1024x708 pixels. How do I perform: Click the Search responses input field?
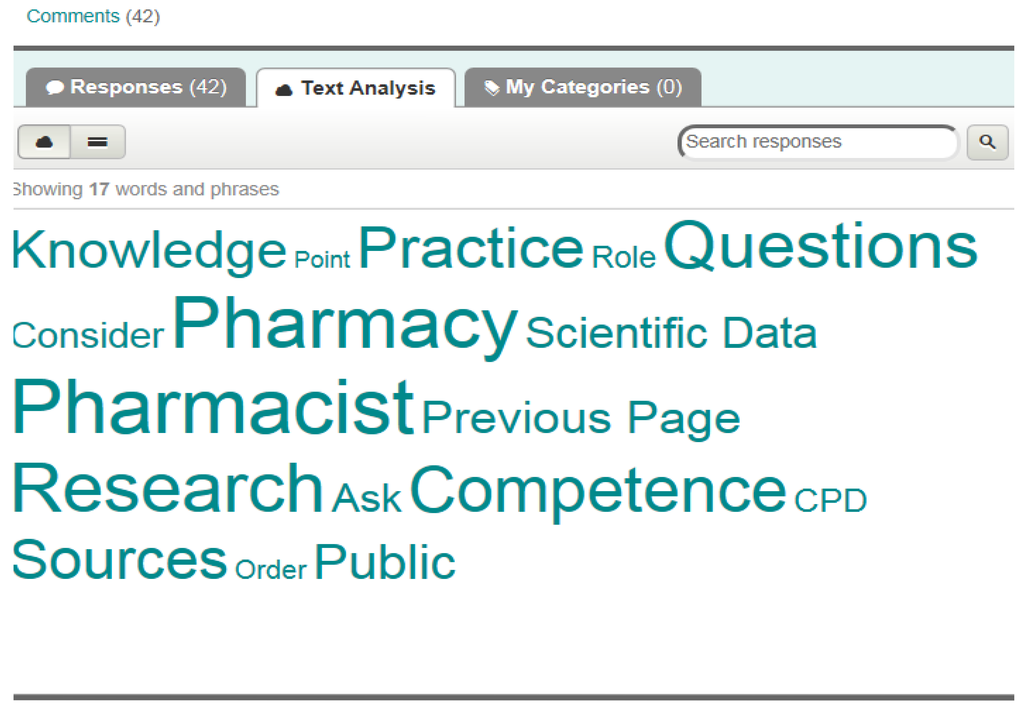(x=818, y=142)
